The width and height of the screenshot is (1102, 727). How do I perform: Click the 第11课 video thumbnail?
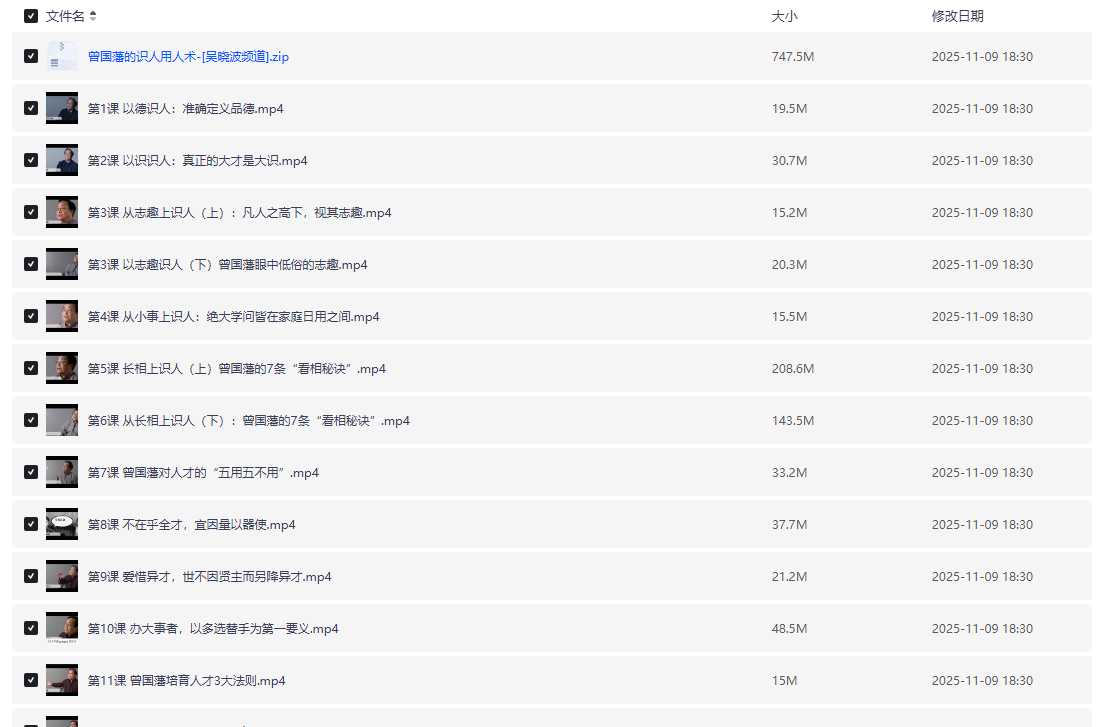tap(62, 680)
